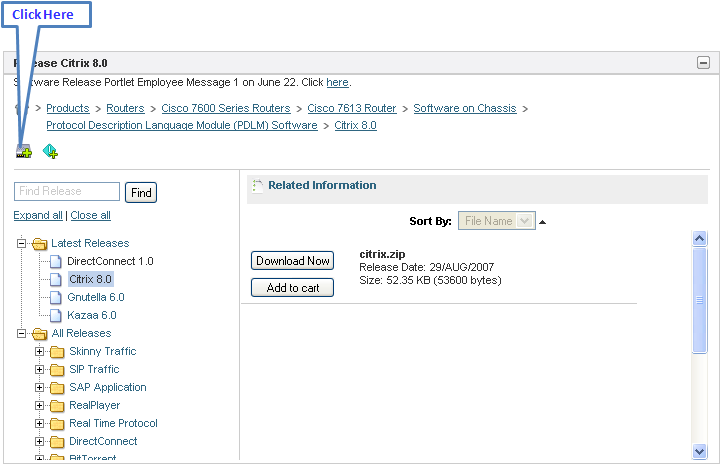Go to Products breadcrumb
Image resolution: width=727 pixels, height=469 pixels.
pos(68,108)
